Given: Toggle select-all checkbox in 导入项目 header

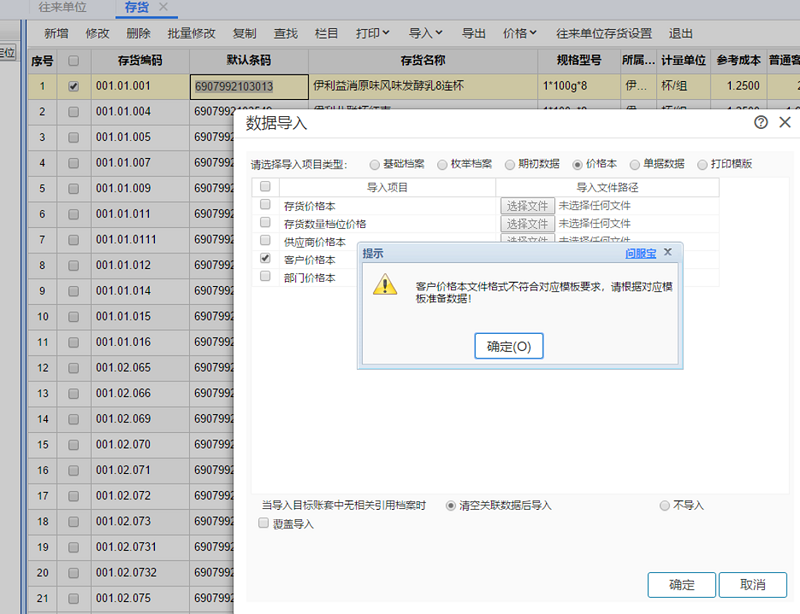Looking at the screenshot, I should coord(265,186).
